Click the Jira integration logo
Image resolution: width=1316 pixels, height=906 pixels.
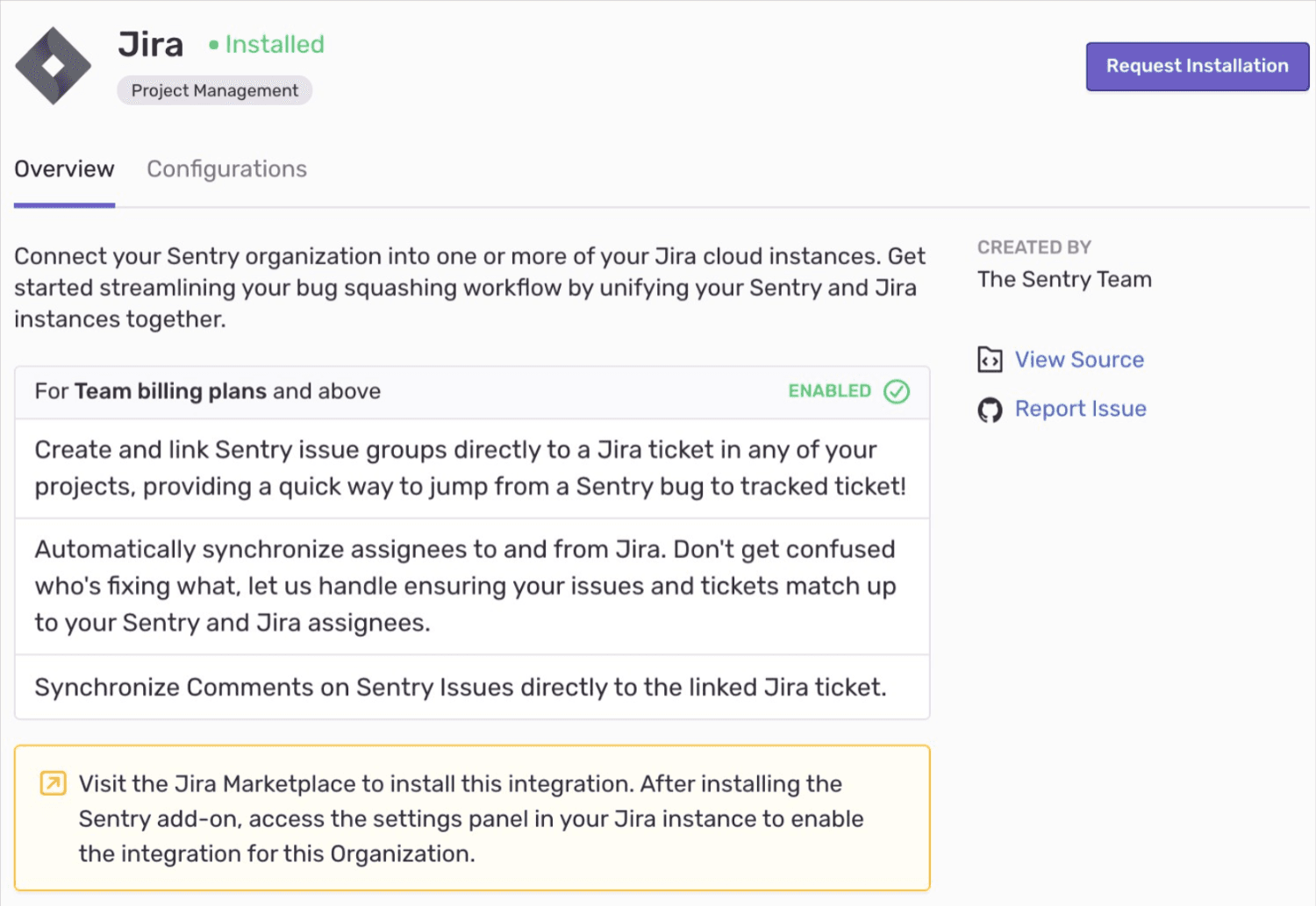[x=53, y=65]
